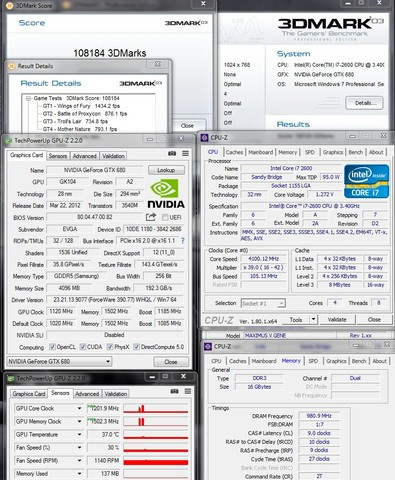Open the Tools dropdown arrow in CPU-Z

click(313, 319)
